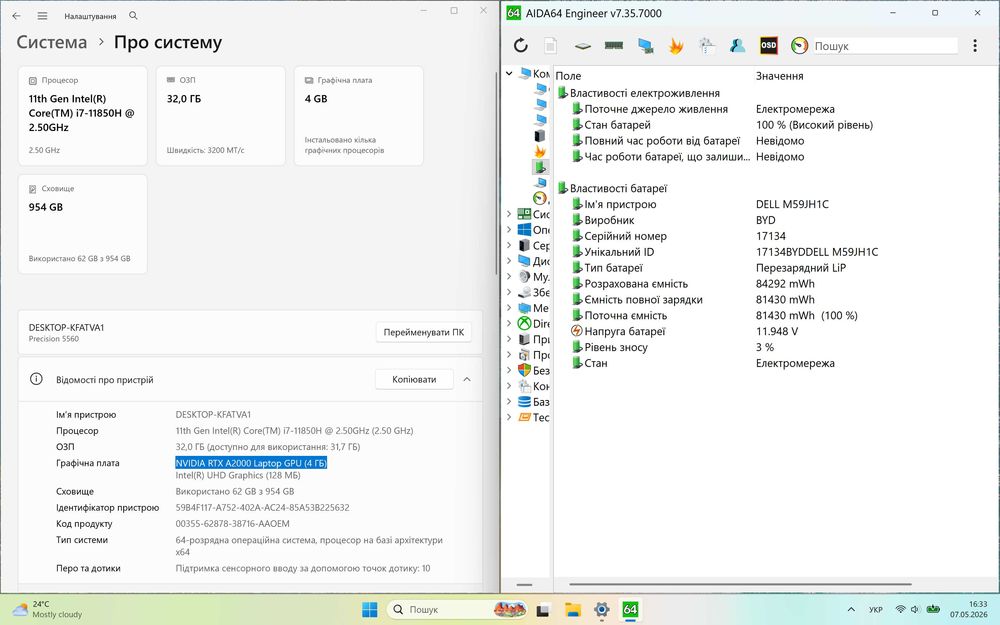
Task: Open the OSD panel toolbar icon
Action: coord(768,45)
